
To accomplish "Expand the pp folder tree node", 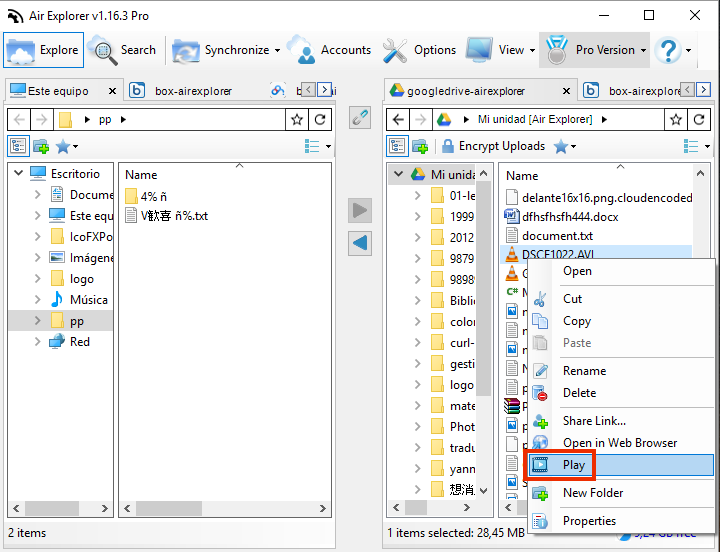I will (38, 321).
